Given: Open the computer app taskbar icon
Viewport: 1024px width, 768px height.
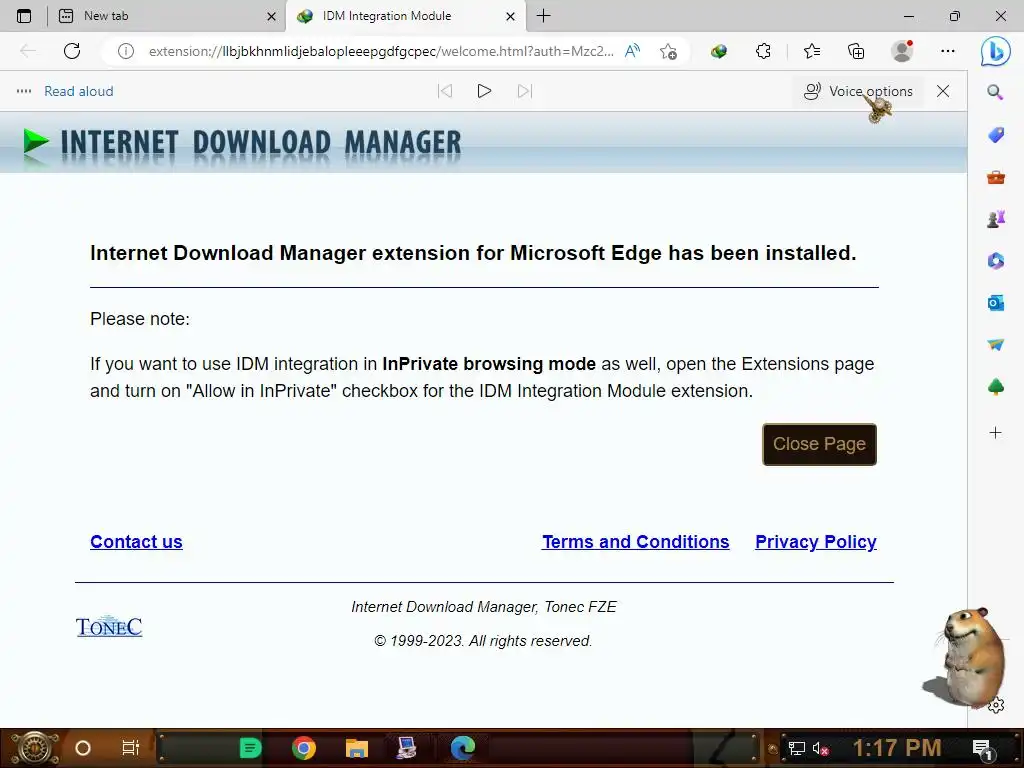Looking at the screenshot, I should tap(406, 748).
